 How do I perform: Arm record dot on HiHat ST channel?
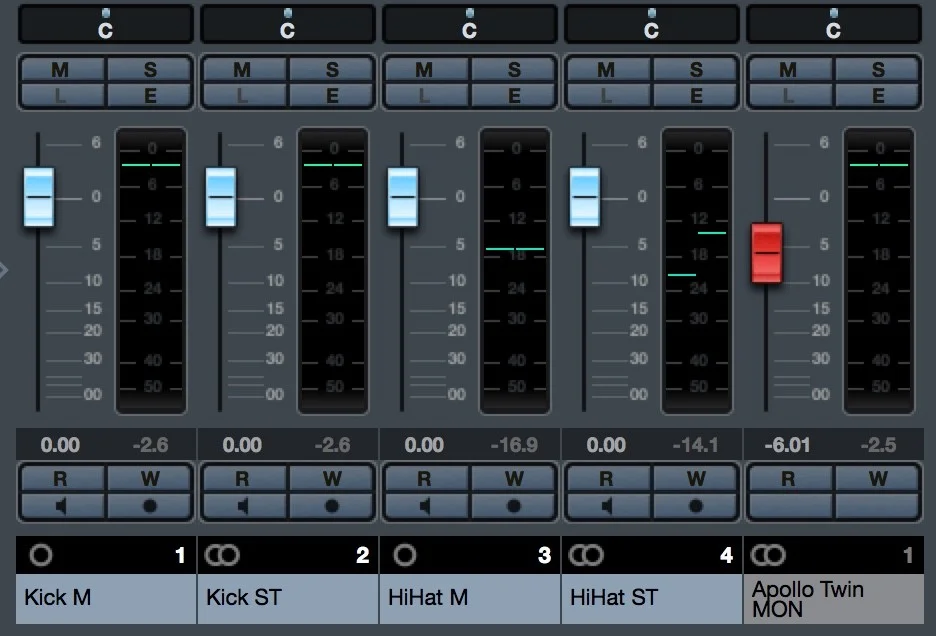click(696, 506)
